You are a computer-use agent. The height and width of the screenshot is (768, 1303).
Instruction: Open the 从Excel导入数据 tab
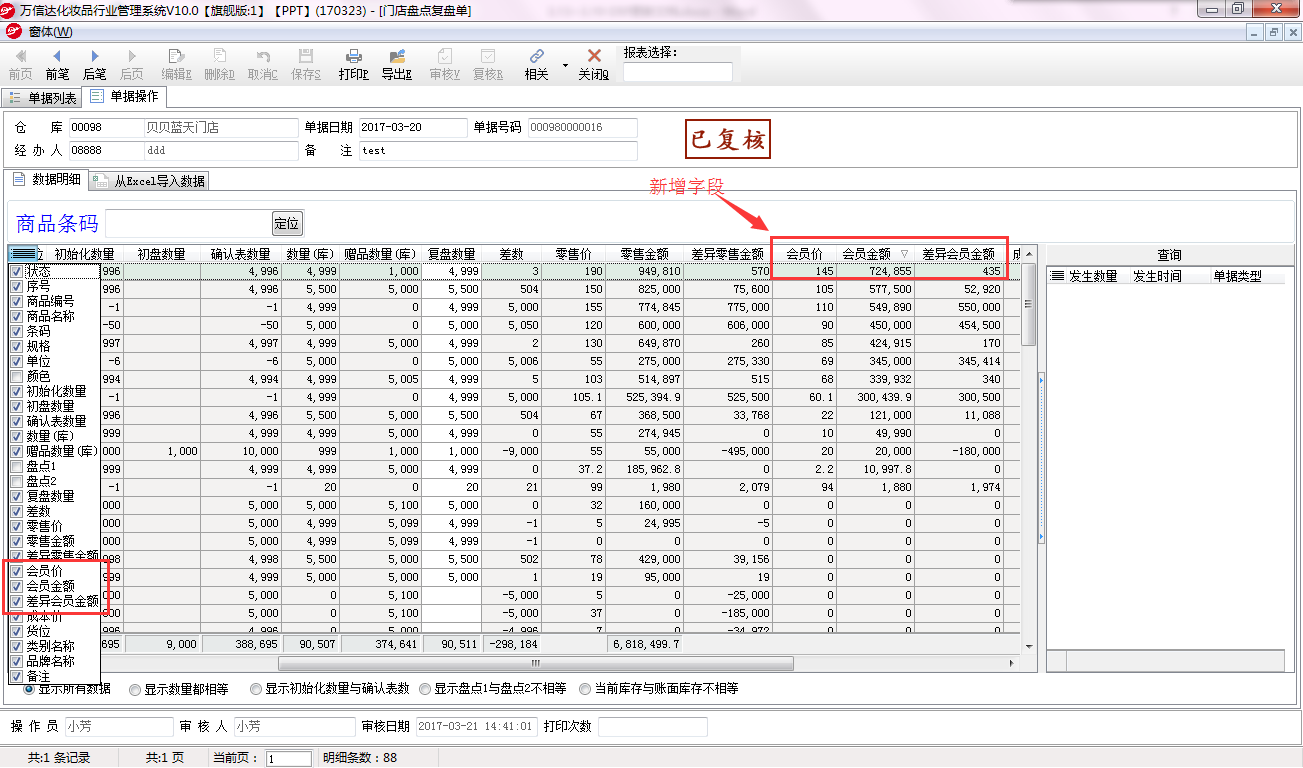point(149,181)
